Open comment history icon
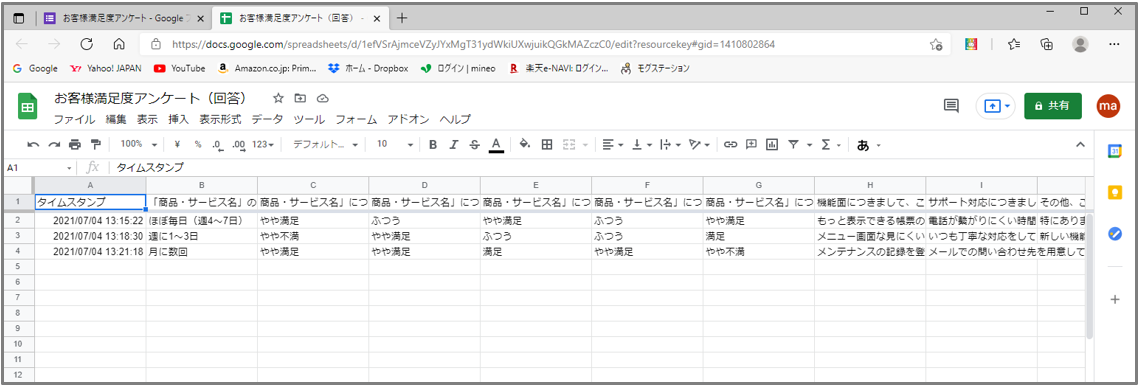This screenshot has width=1140, height=387. tap(950, 105)
